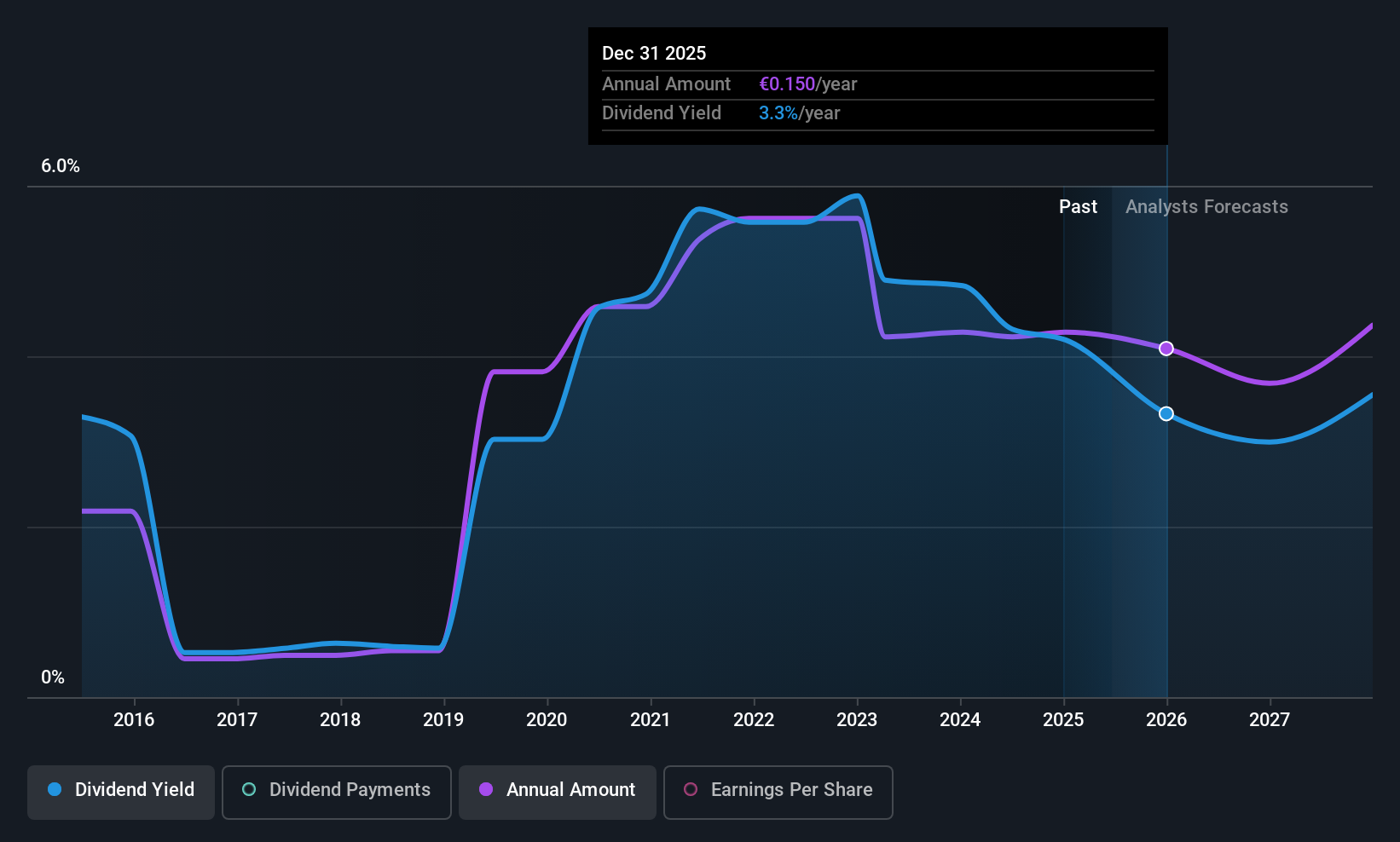1400x842 pixels.
Task: Toggle the Dividend Yield series
Action: coord(121,793)
